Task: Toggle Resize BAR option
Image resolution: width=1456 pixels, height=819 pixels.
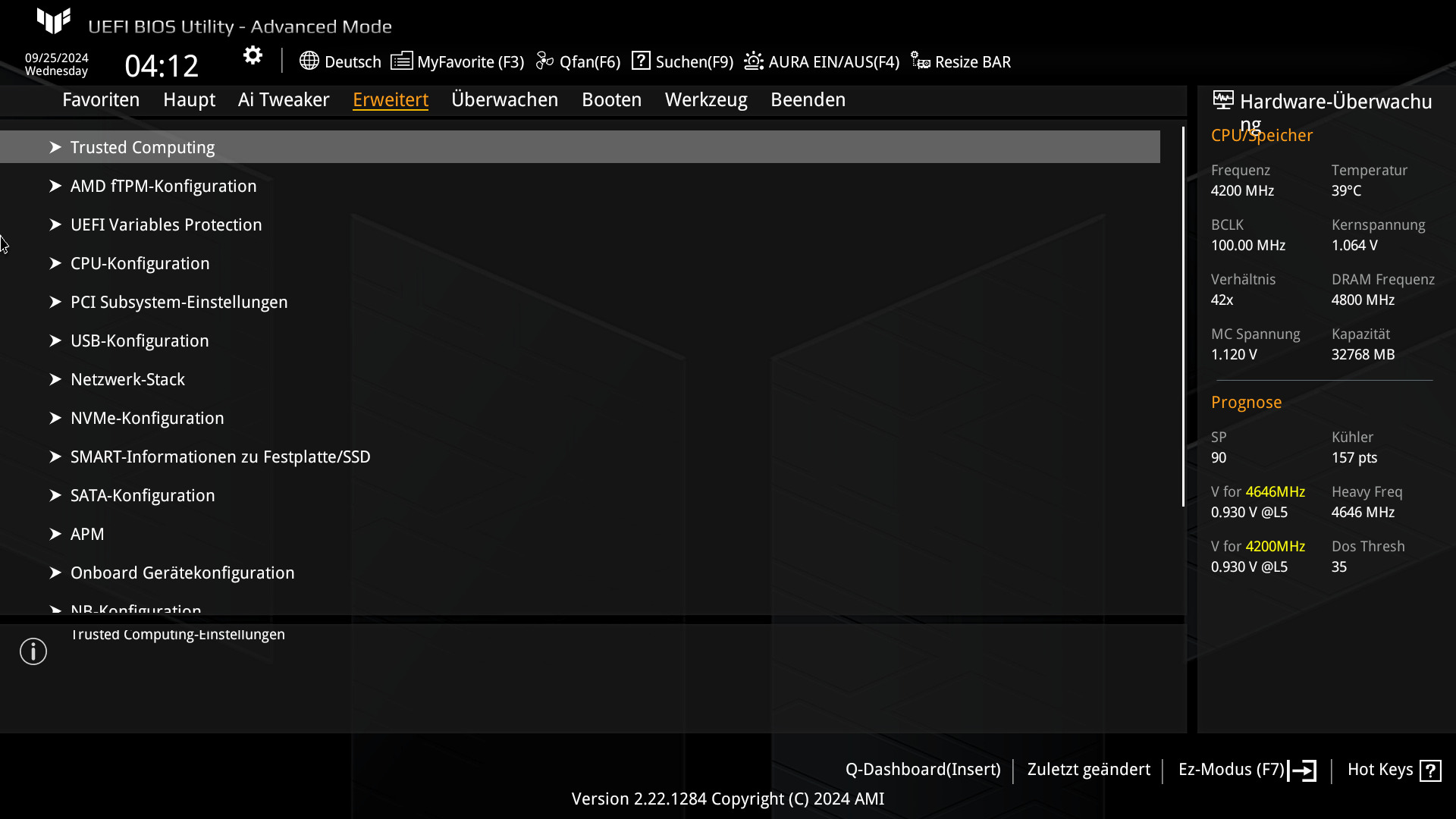Action: [x=960, y=61]
